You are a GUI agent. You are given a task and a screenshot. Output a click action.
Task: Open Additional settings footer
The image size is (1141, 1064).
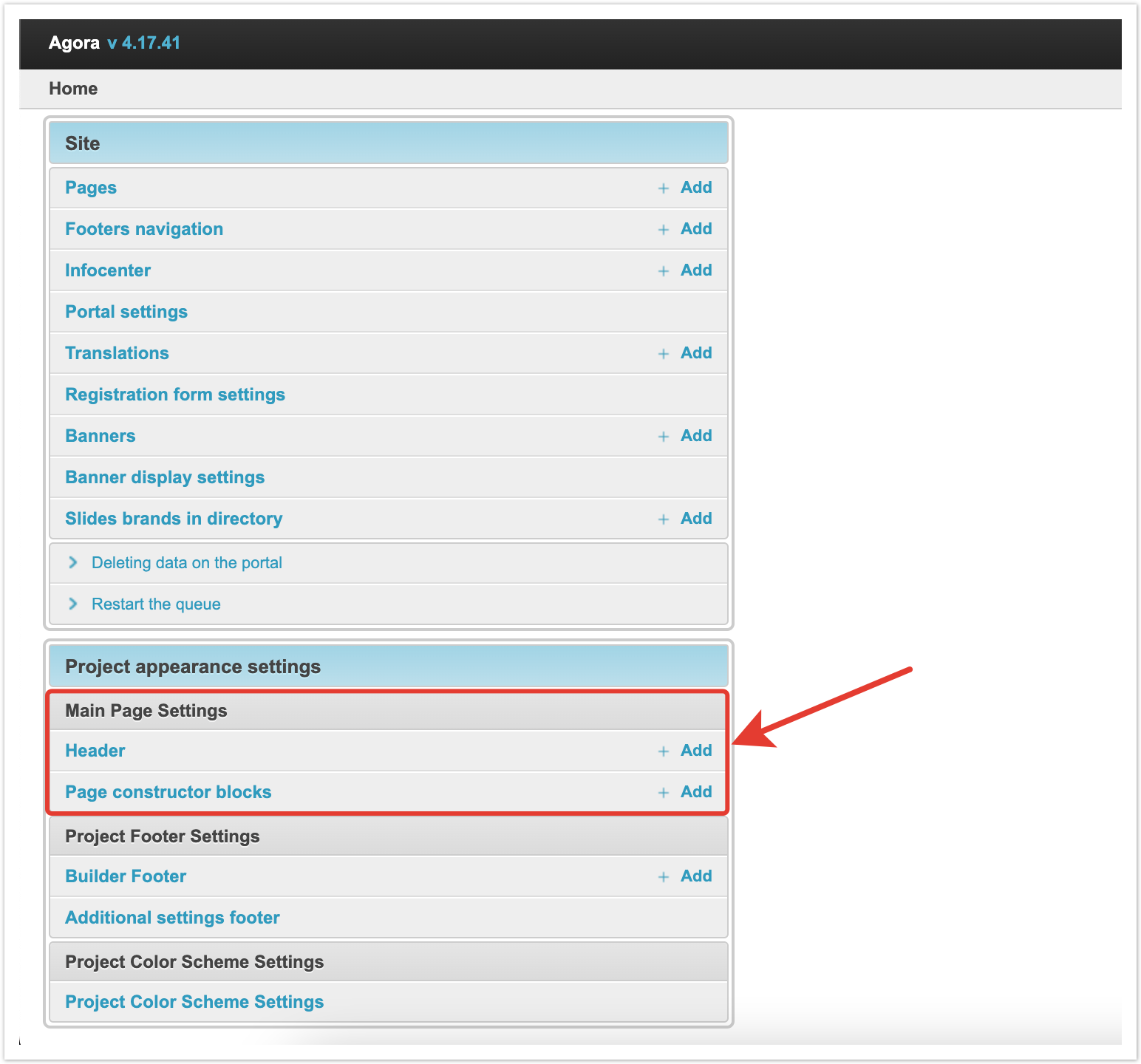click(172, 918)
